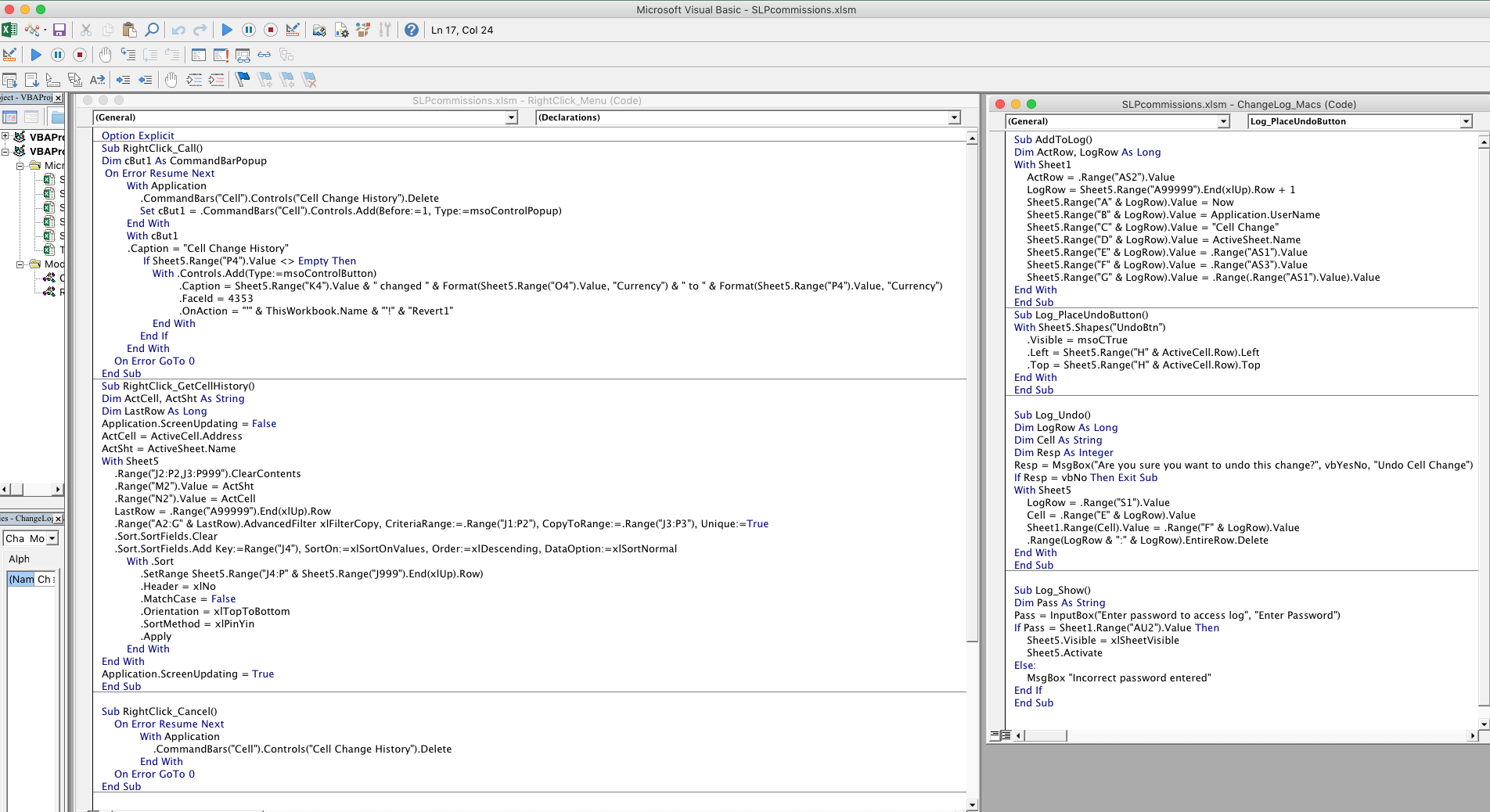Click the (Nam... property field in the Properties panel

click(21, 579)
